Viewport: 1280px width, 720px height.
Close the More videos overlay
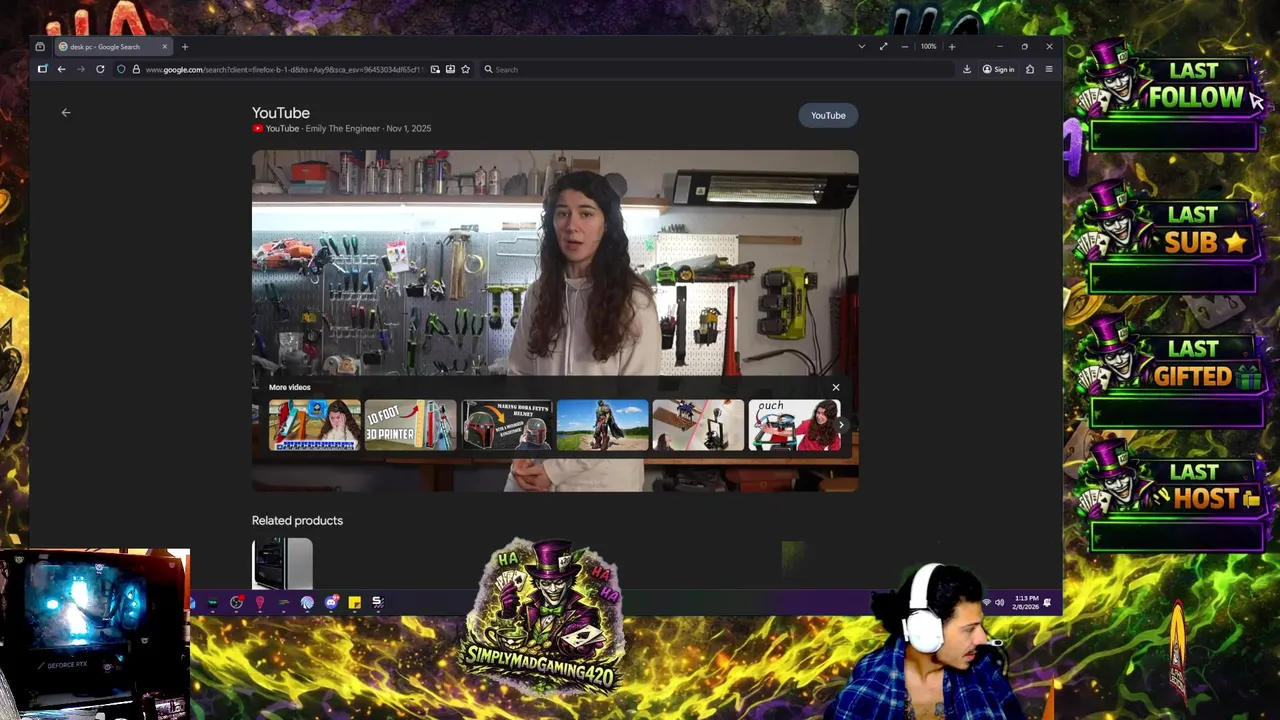(836, 388)
